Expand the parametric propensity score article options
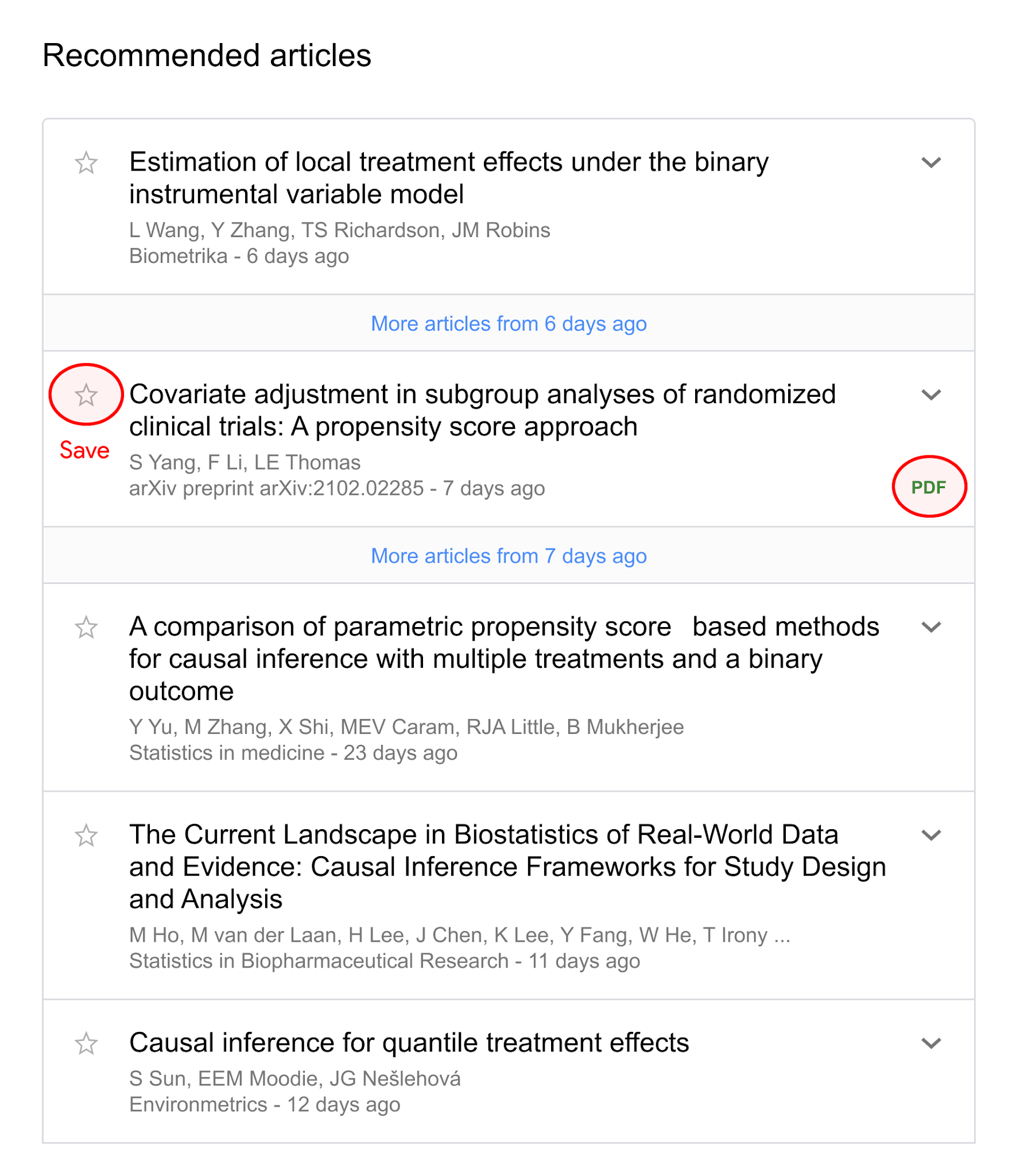This screenshot has height=1176, width=1016. click(x=931, y=627)
